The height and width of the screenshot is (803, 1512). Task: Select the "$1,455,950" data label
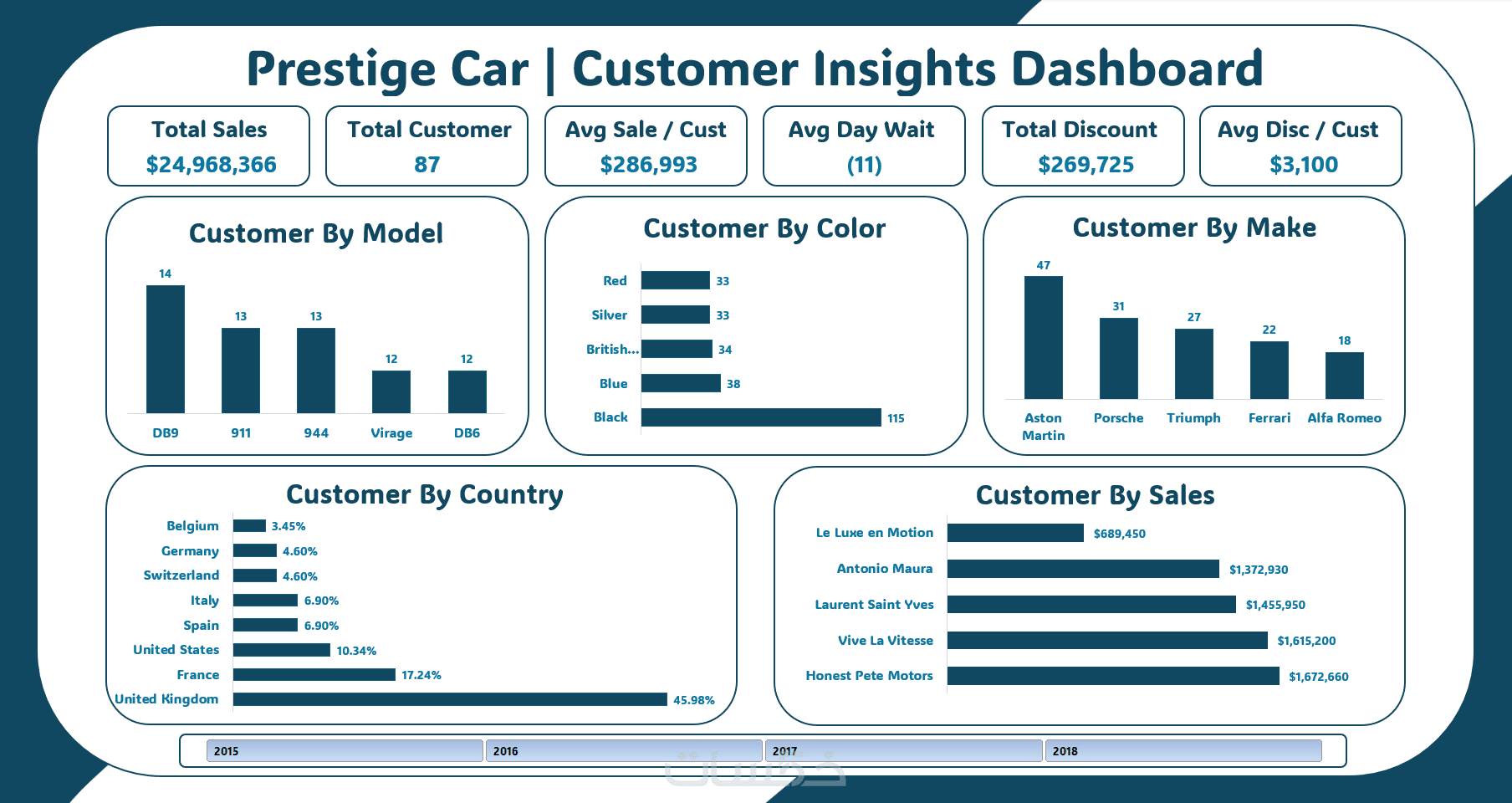coord(1275,605)
